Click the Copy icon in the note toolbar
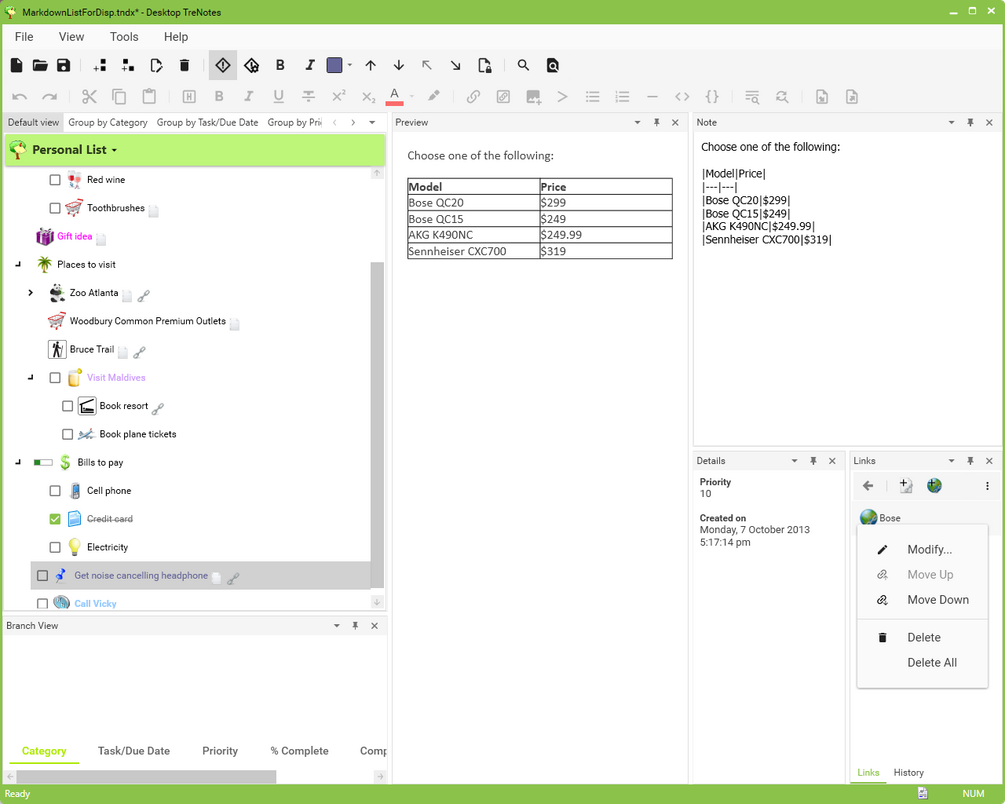Image resolution: width=1005 pixels, height=804 pixels. click(119, 97)
